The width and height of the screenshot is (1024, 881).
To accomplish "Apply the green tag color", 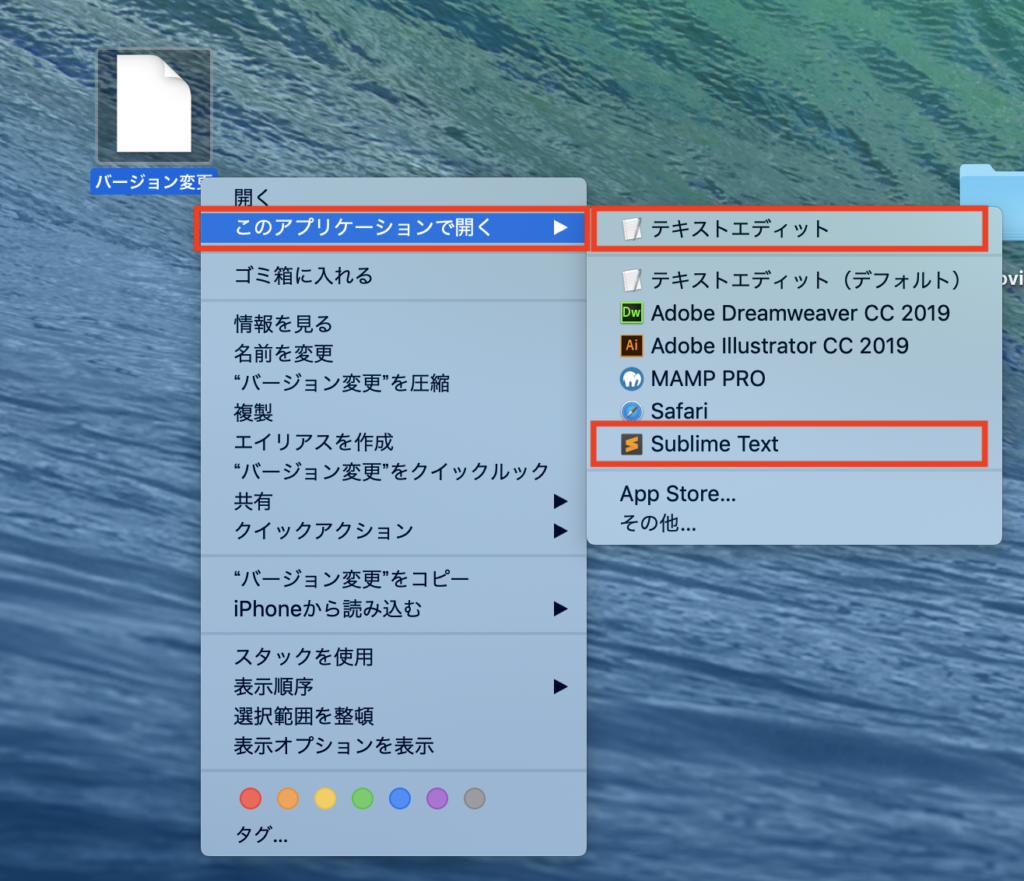I will click(x=362, y=798).
